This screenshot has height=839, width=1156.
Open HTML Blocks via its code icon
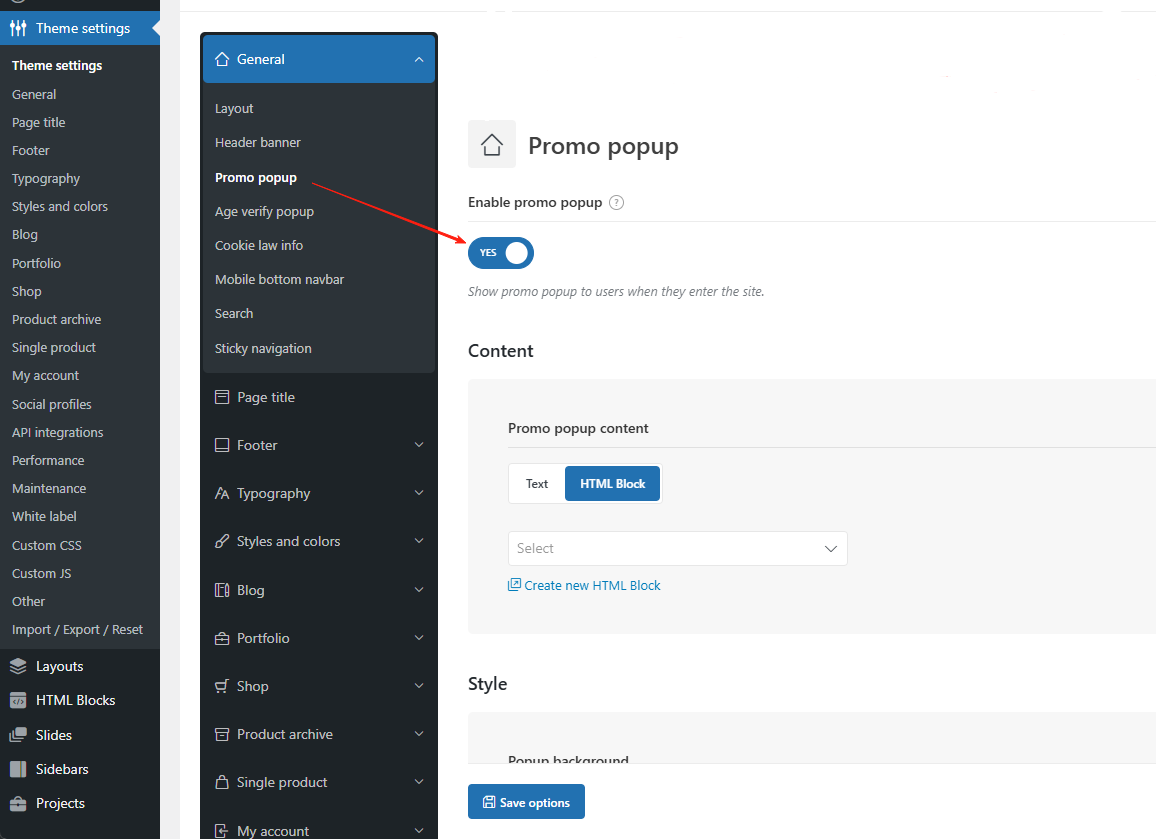click(18, 700)
